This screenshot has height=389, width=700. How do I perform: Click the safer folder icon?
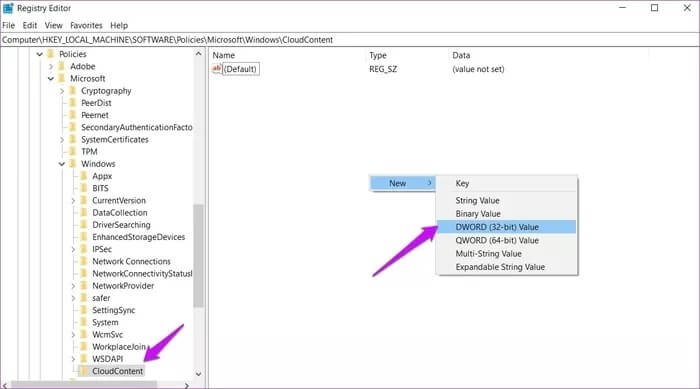point(84,298)
